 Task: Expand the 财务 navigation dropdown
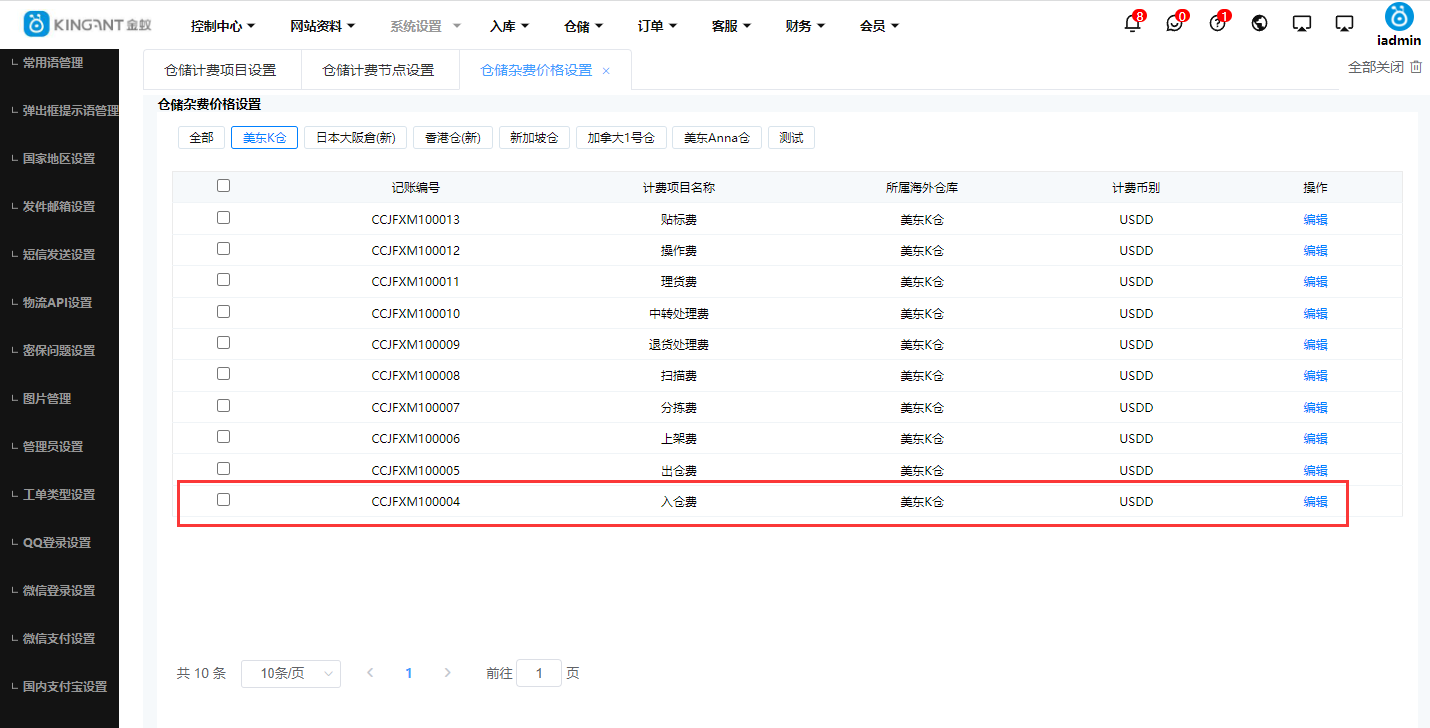805,25
